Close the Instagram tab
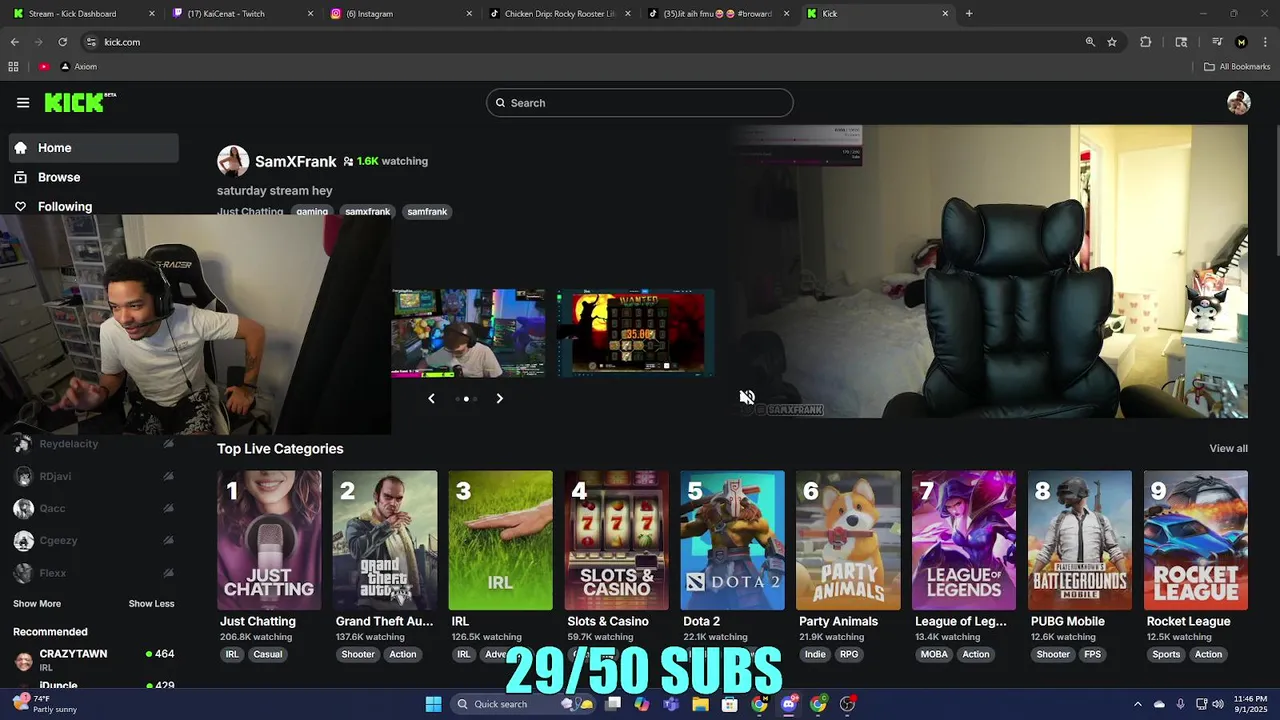The width and height of the screenshot is (1280, 720). point(469,14)
